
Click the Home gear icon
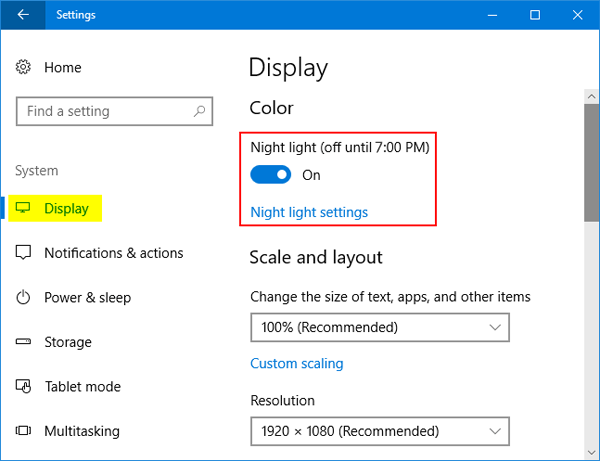tap(24, 67)
